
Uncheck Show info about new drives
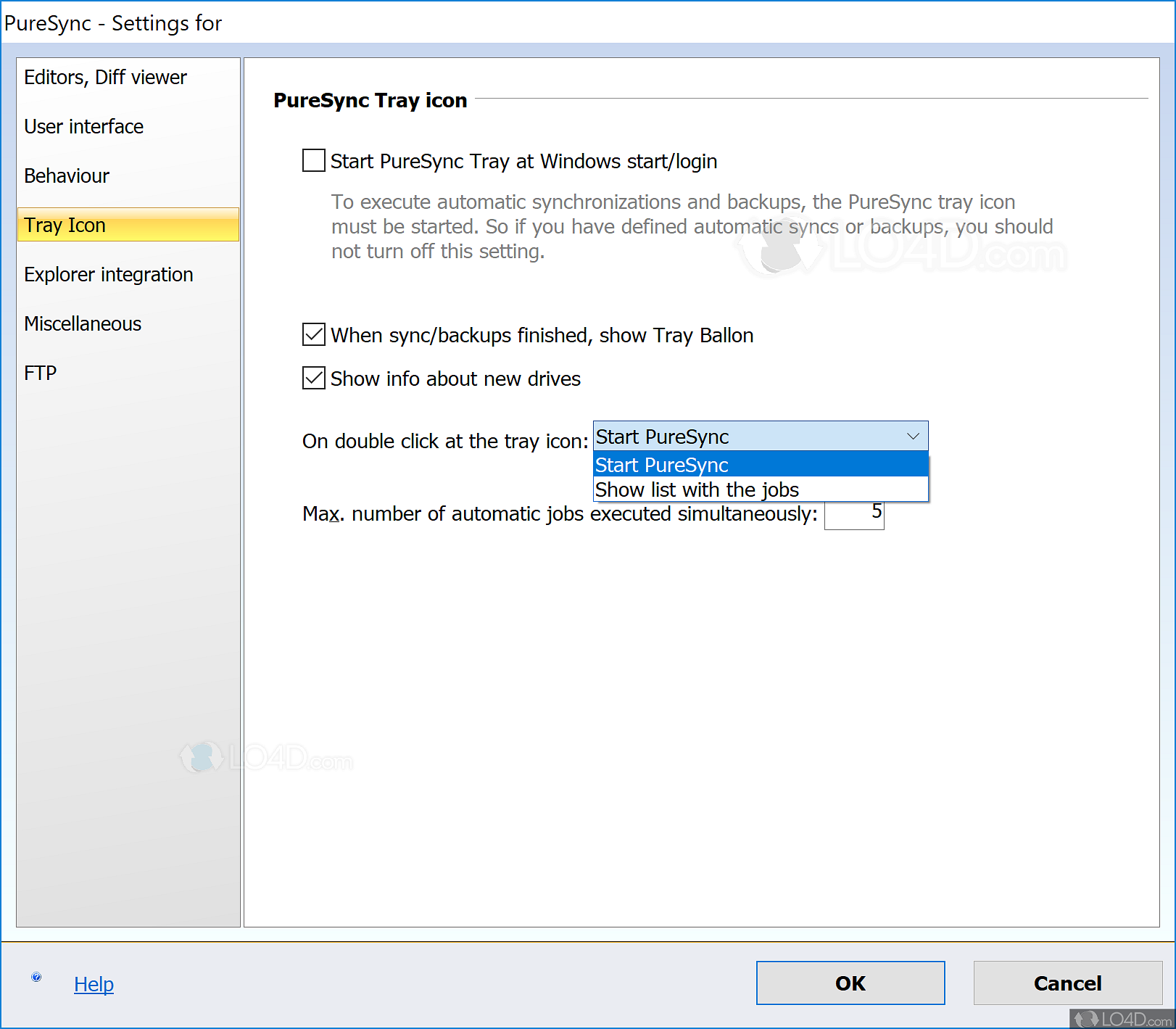(x=312, y=379)
